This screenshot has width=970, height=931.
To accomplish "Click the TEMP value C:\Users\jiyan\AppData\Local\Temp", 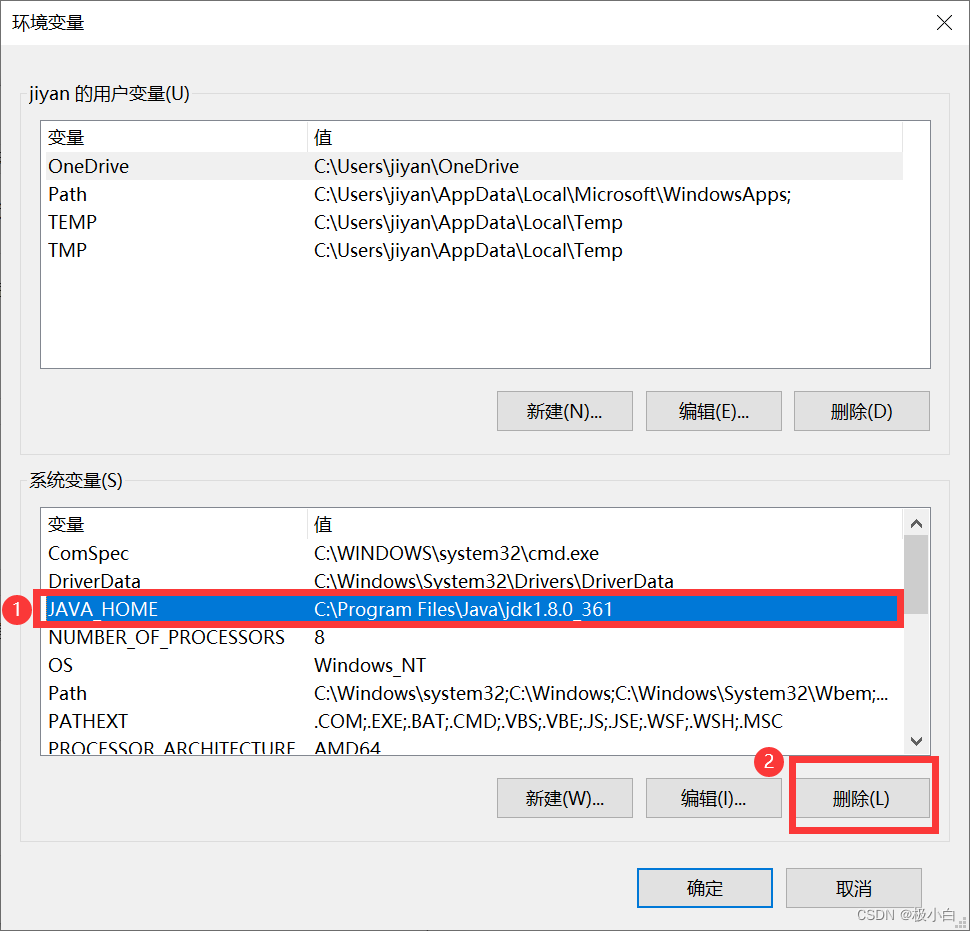I will tap(468, 223).
